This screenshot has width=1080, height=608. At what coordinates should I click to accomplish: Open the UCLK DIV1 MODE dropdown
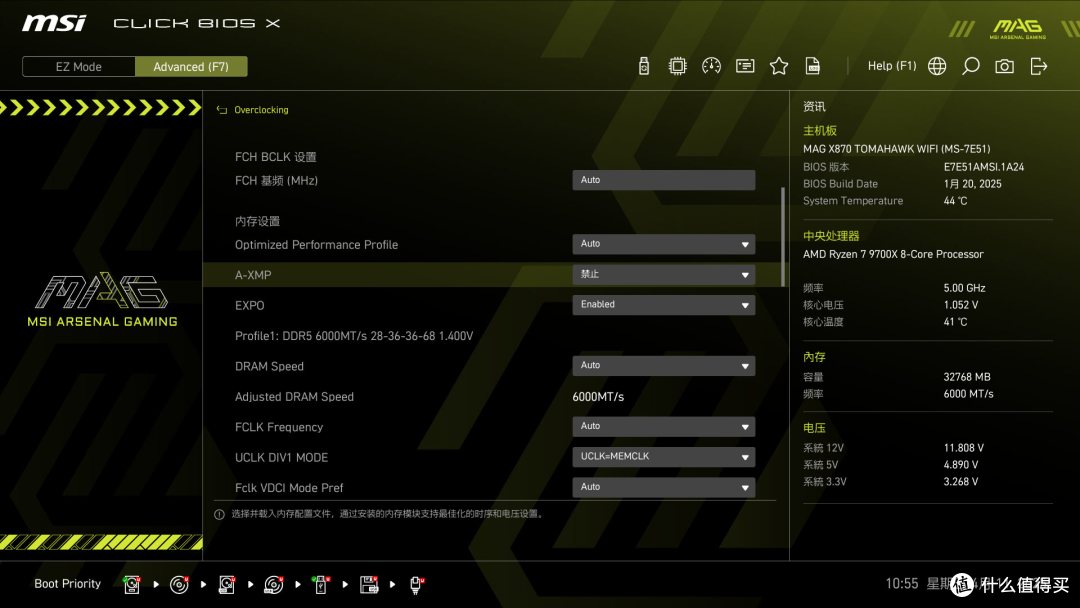point(663,457)
